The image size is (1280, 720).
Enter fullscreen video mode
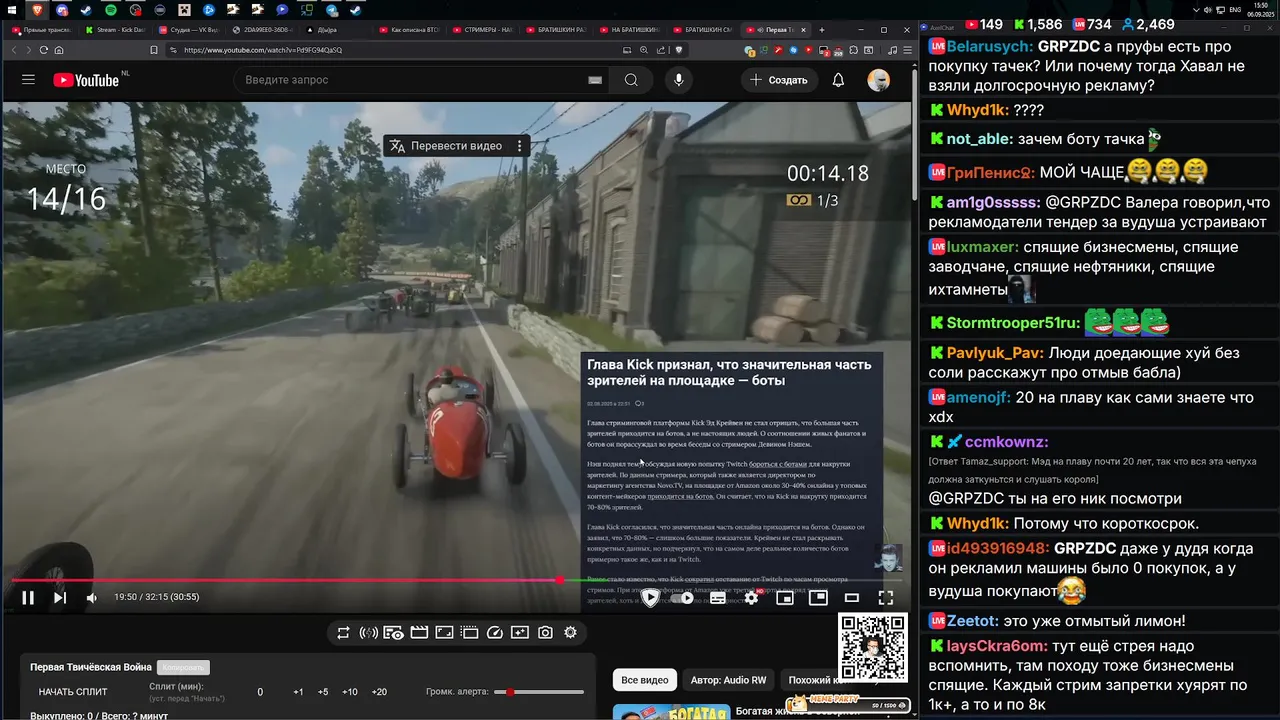point(886,598)
